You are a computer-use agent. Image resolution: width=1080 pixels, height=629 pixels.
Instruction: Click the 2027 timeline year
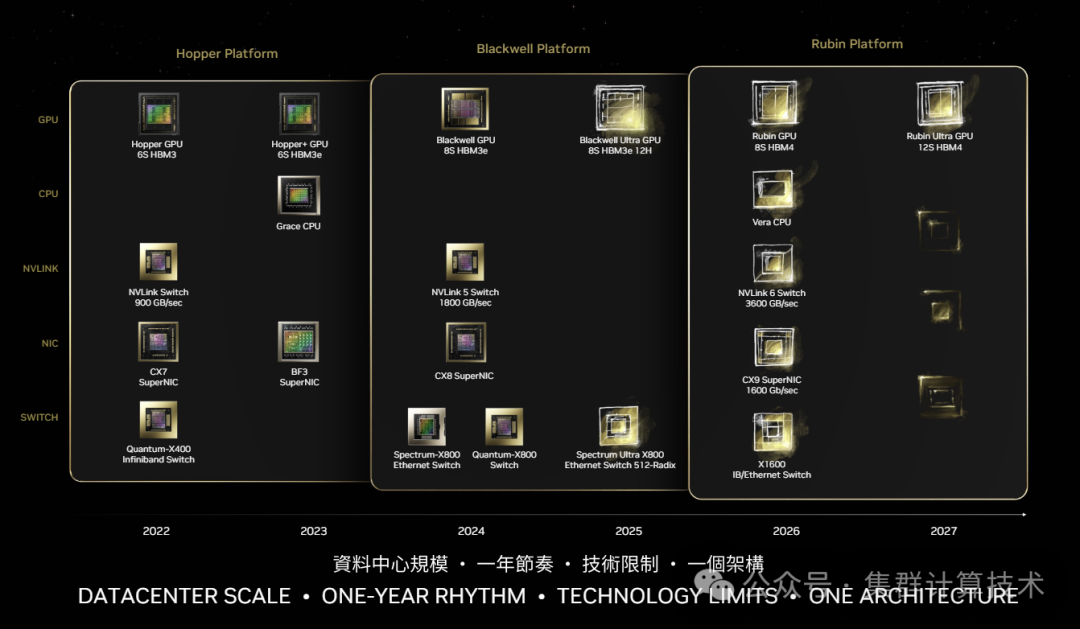tap(944, 531)
